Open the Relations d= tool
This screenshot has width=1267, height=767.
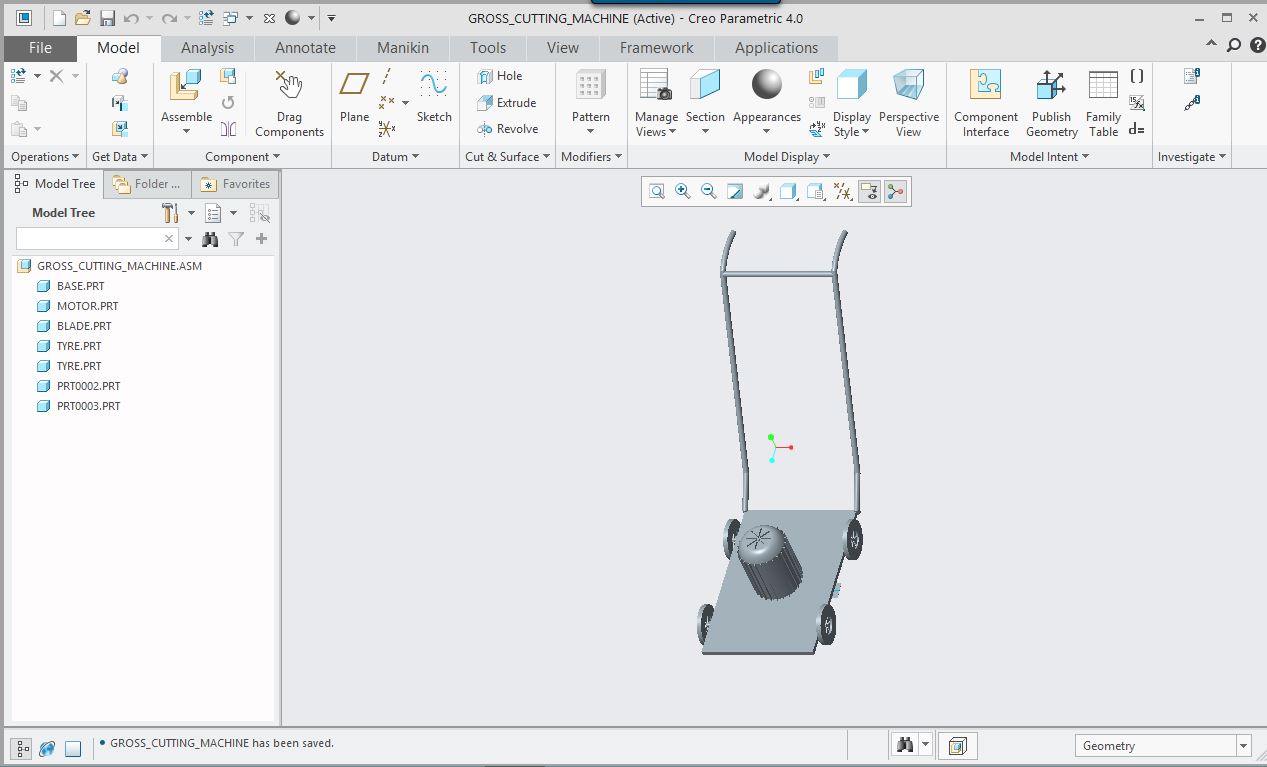coord(1137,129)
